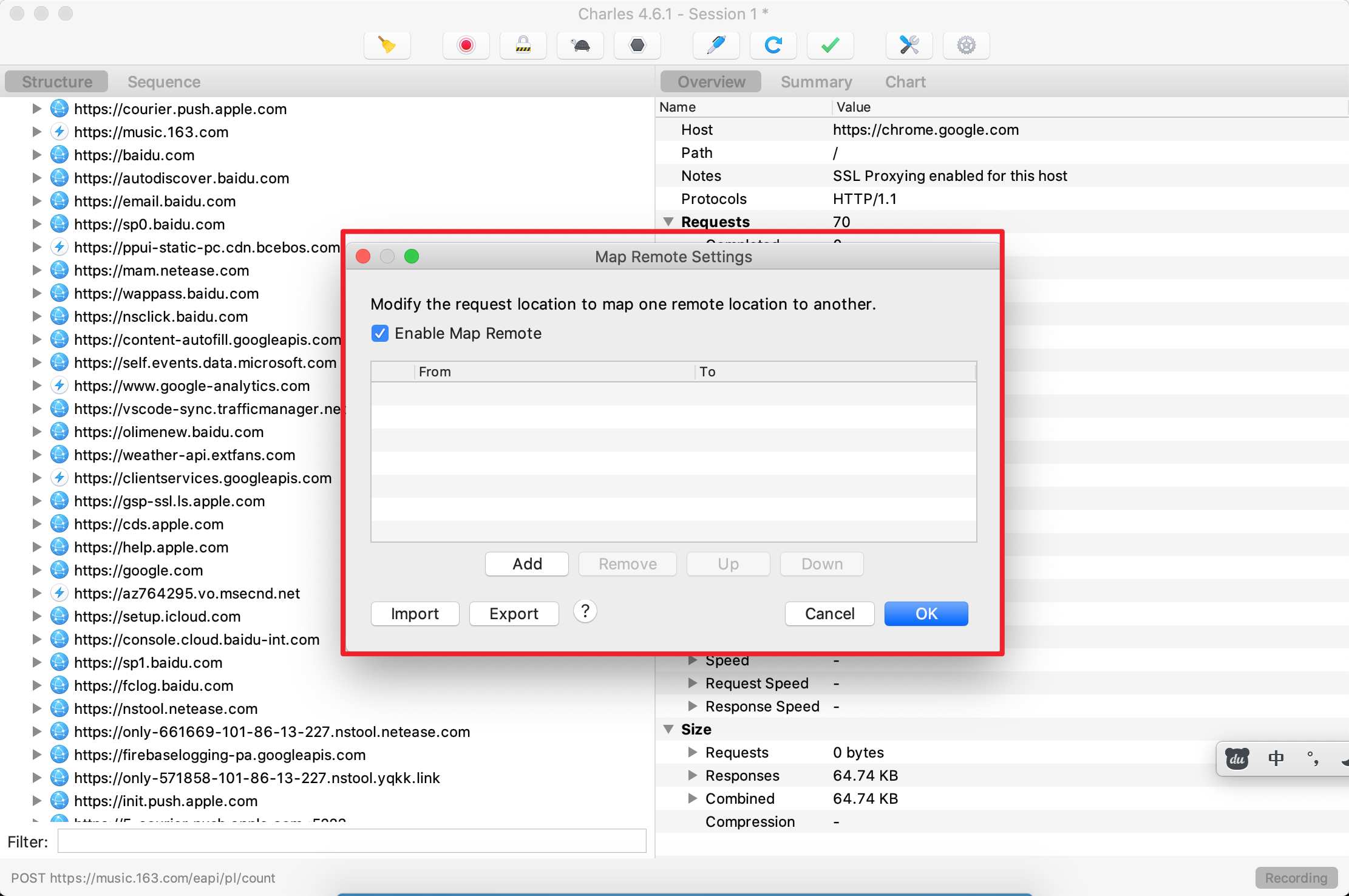The width and height of the screenshot is (1349, 896).
Task: Click the green validate checkmark icon
Action: pos(830,46)
